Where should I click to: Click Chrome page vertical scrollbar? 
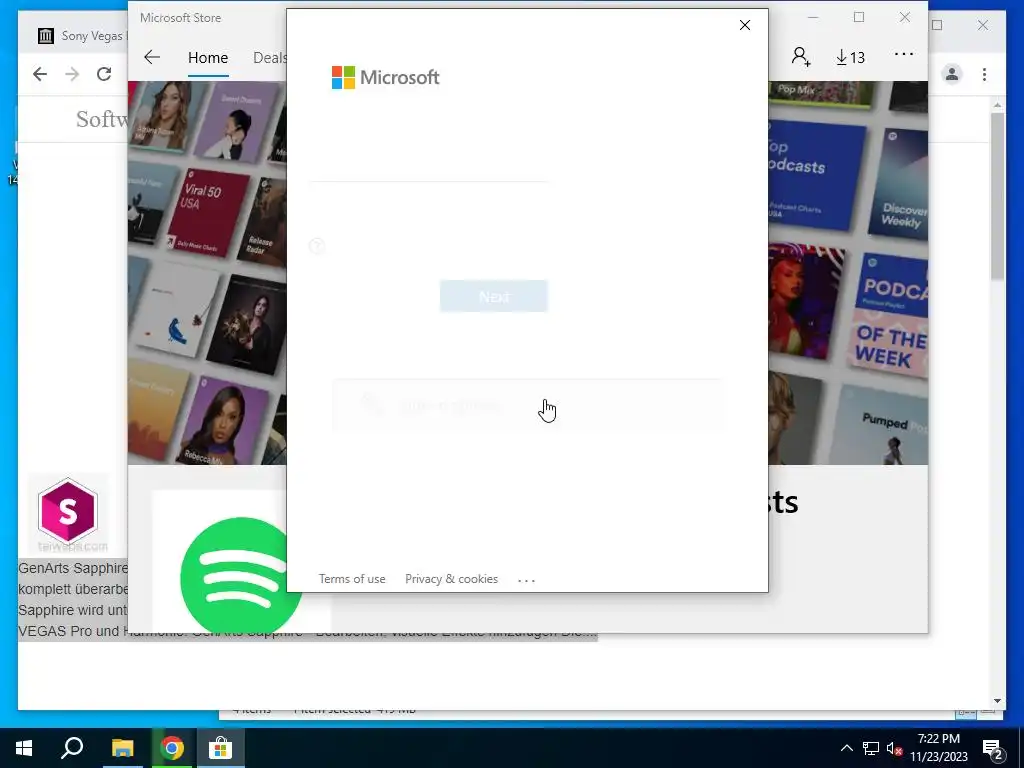pyautogui.click(x=997, y=196)
